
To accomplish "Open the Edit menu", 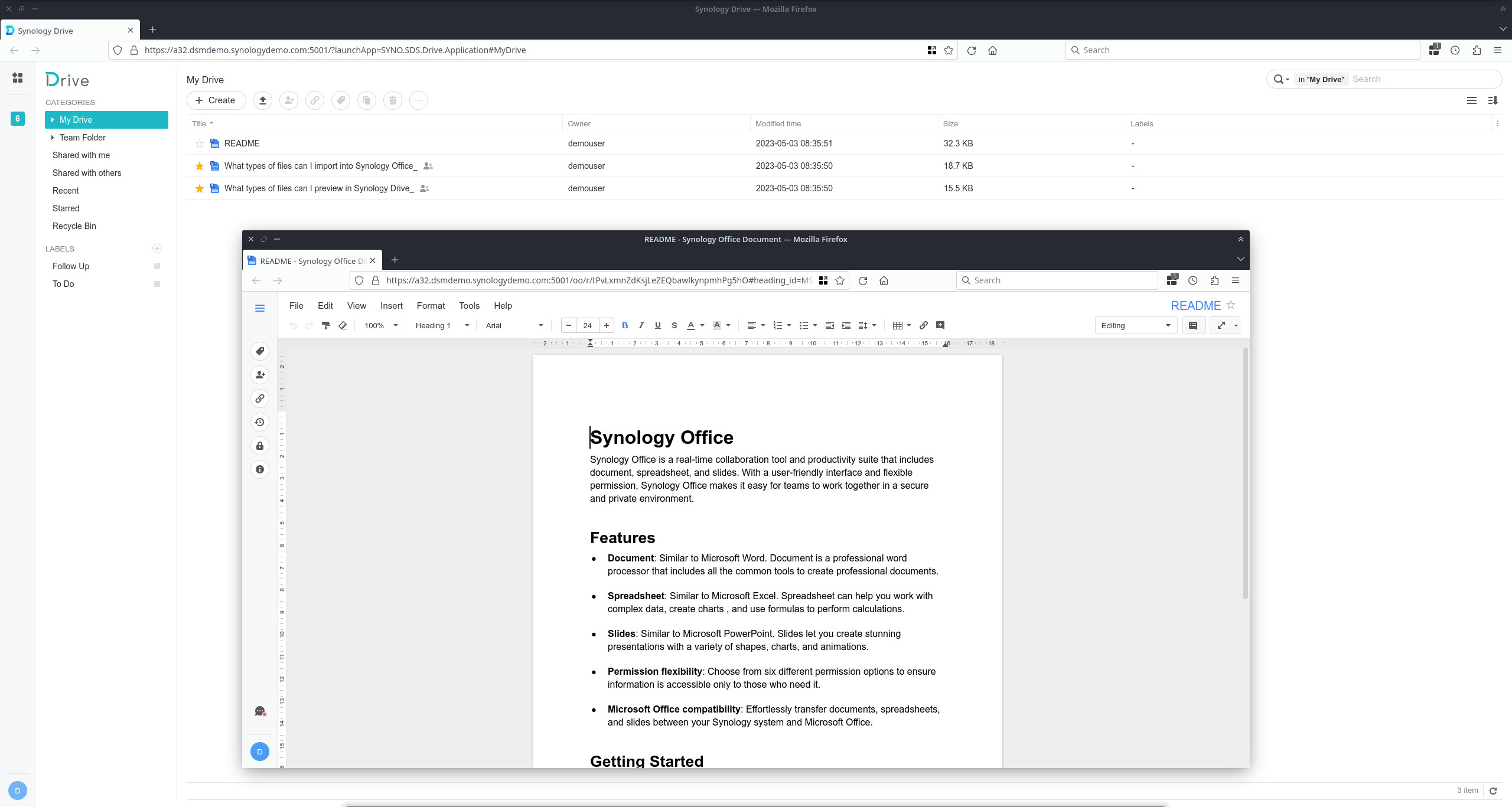I will pos(325,306).
